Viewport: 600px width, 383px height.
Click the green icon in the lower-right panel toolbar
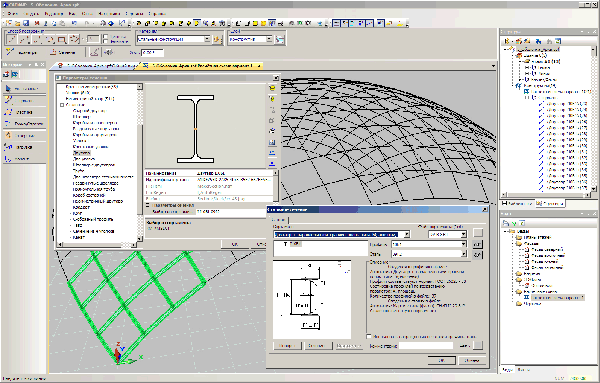[x=514, y=223]
